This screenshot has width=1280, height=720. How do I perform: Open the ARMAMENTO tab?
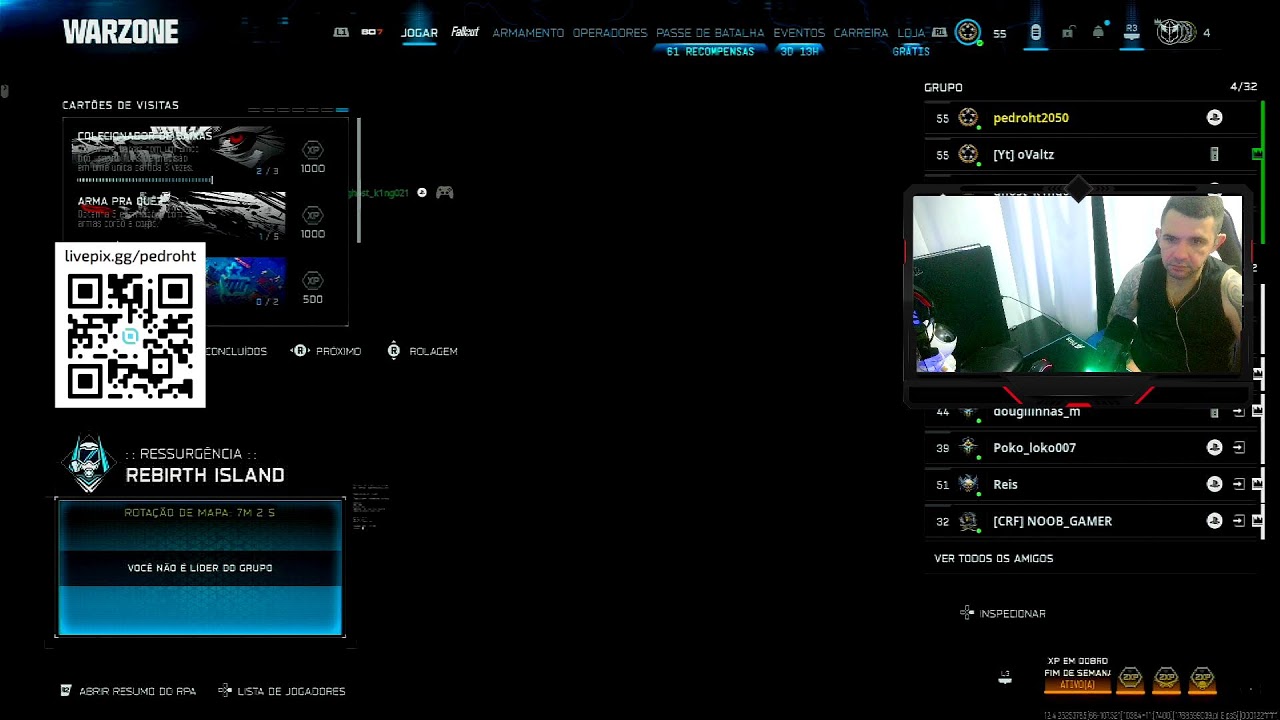pyautogui.click(x=528, y=33)
